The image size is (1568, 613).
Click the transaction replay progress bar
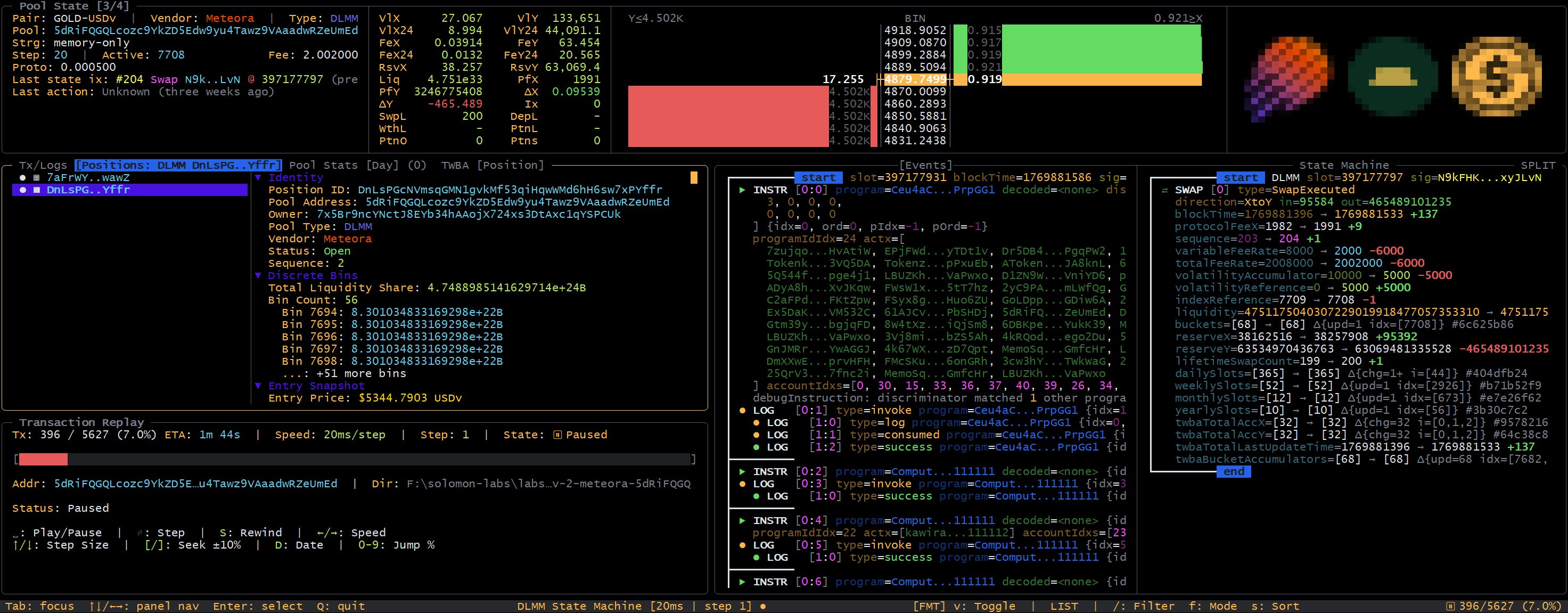point(354,459)
